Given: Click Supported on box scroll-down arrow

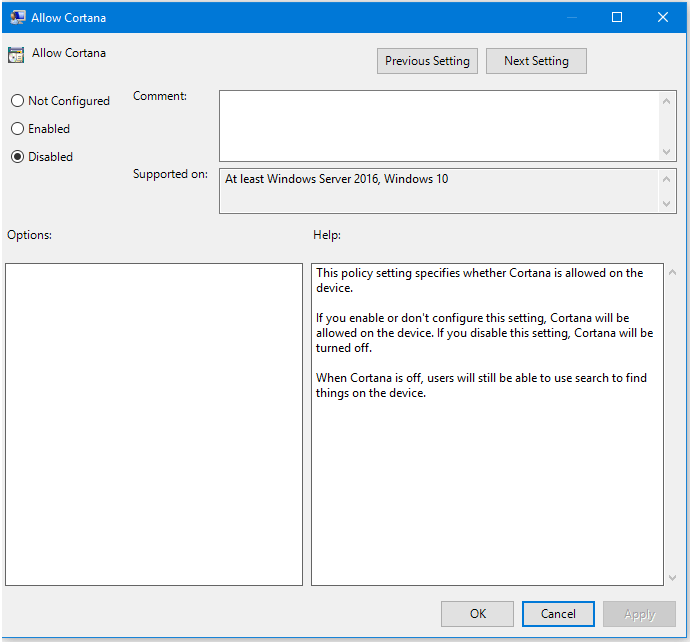Looking at the screenshot, I should [x=667, y=204].
